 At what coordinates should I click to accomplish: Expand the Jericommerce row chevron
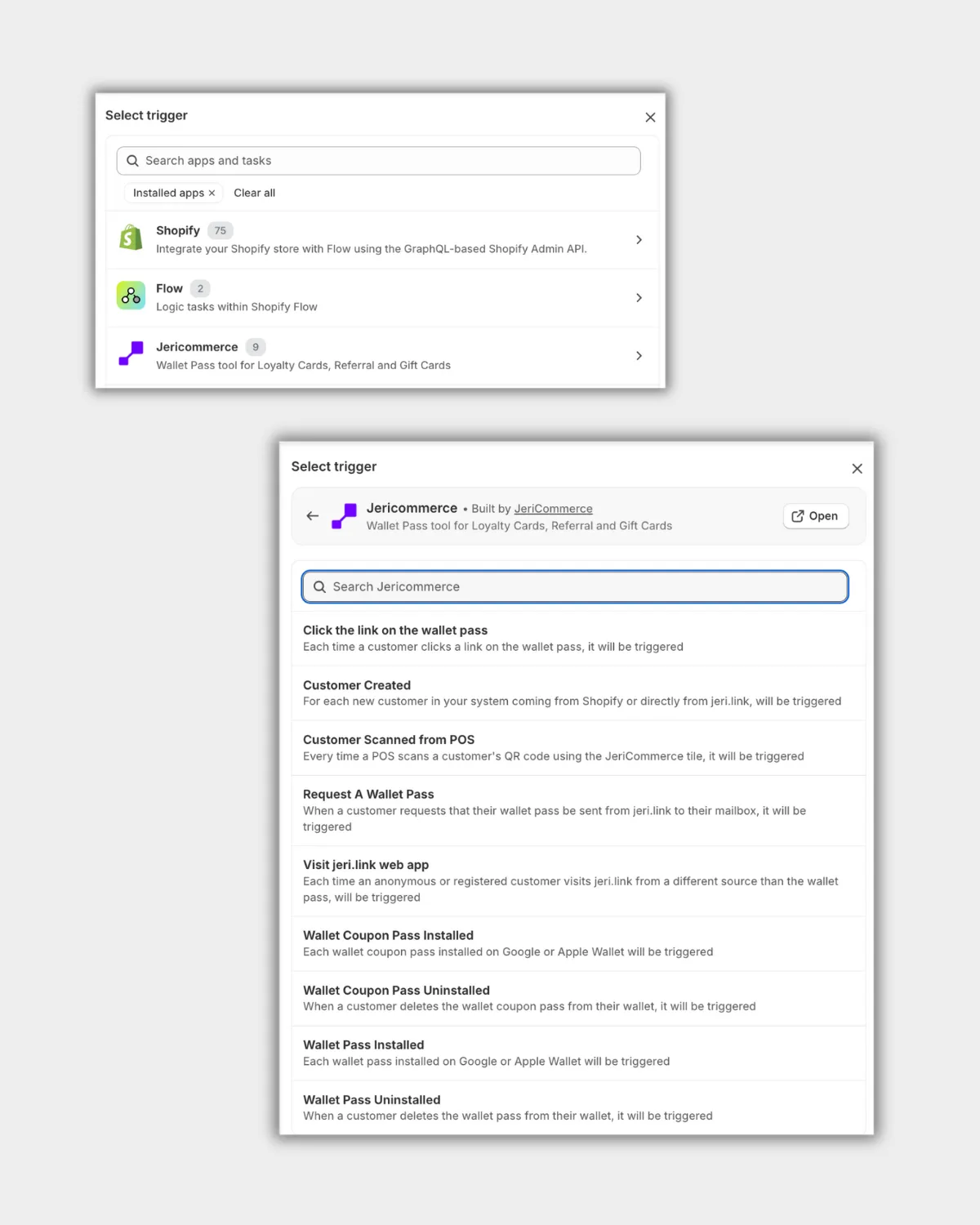tap(639, 356)
